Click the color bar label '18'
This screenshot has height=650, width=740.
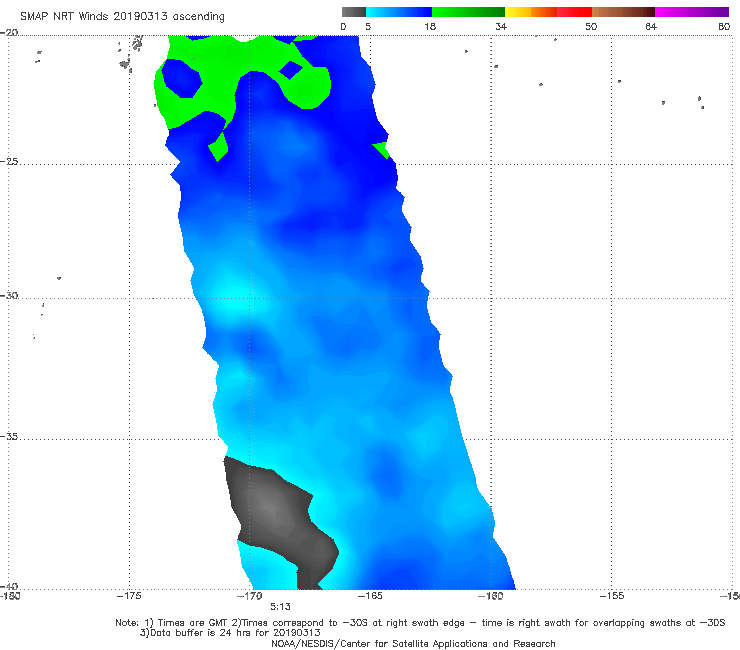[x=430, y=26]
